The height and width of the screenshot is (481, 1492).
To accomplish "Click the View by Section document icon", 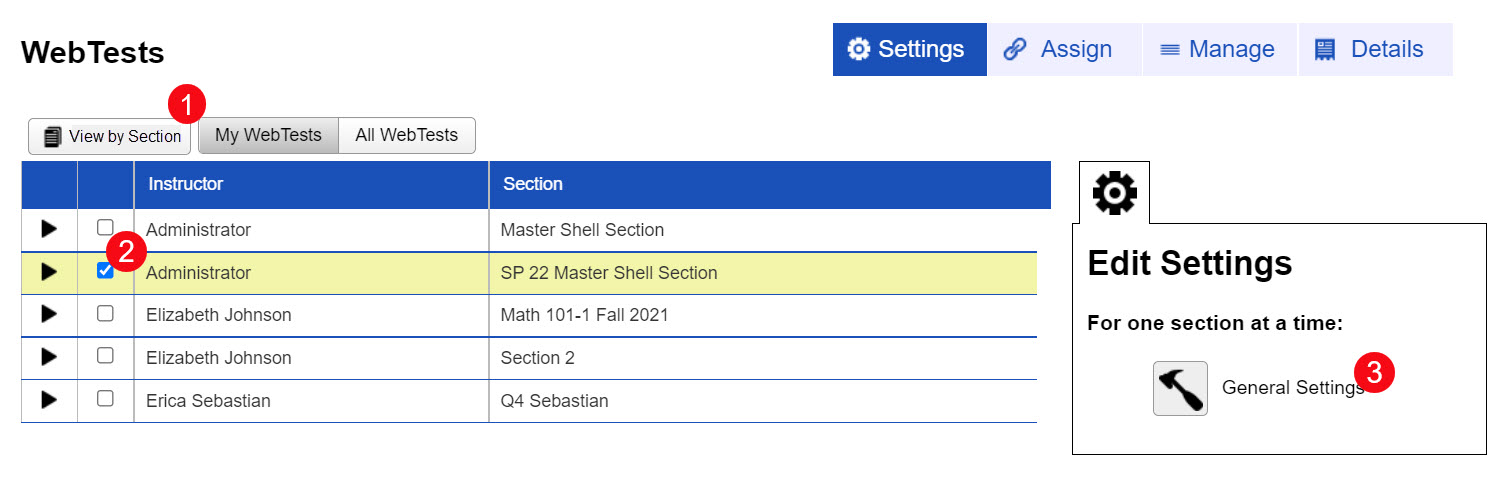I will tap(54, 137).
